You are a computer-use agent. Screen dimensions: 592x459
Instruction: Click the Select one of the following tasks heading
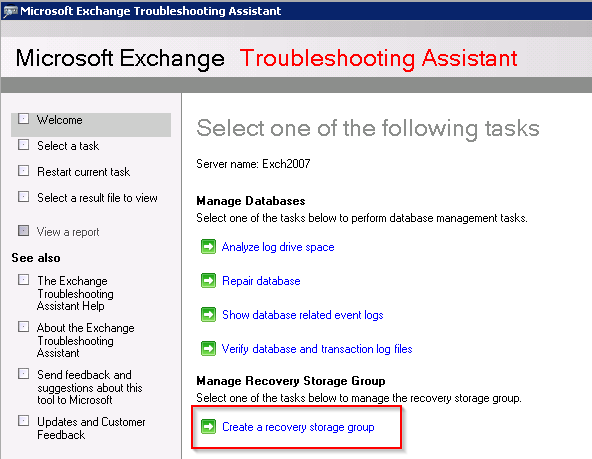(x=368, y=128)
